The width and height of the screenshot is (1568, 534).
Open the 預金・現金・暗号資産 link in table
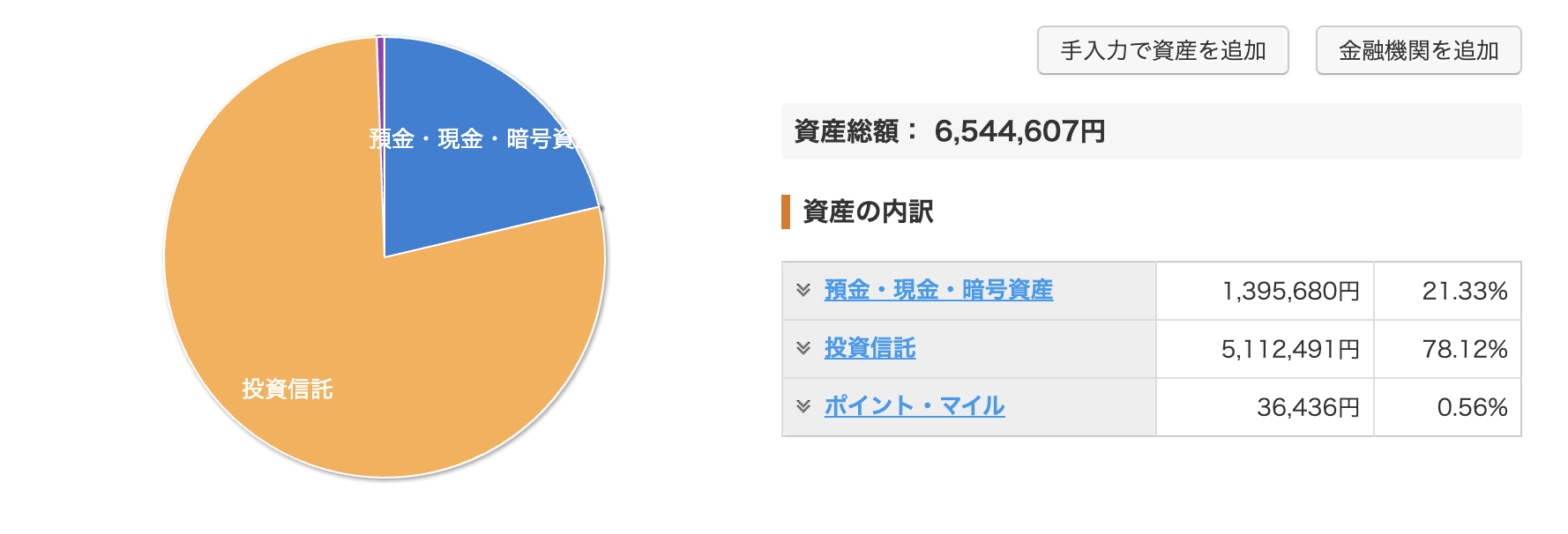pyautogui.click(x=938, y=290)
